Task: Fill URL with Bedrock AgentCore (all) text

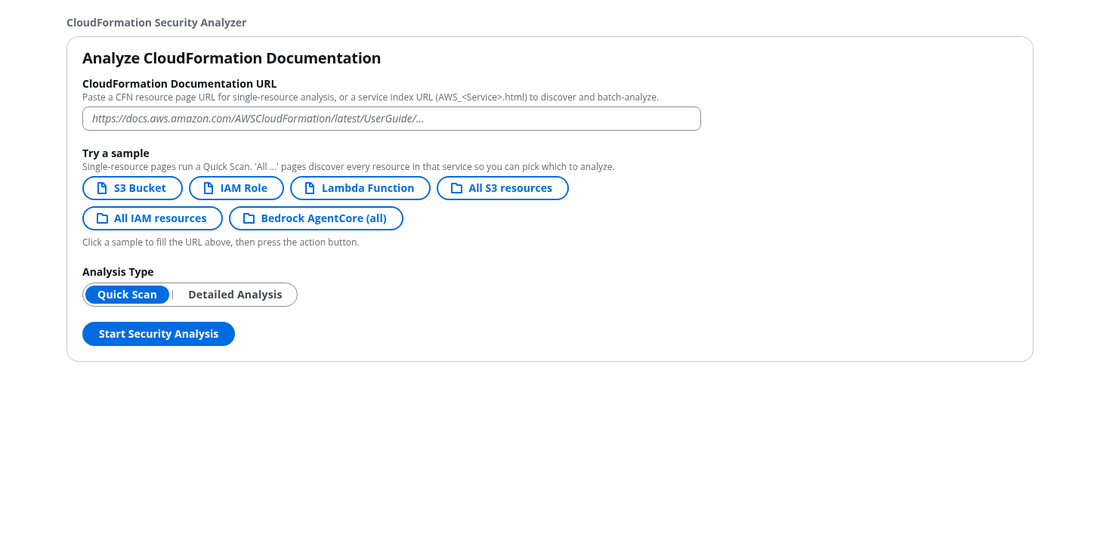Action: 323,218
